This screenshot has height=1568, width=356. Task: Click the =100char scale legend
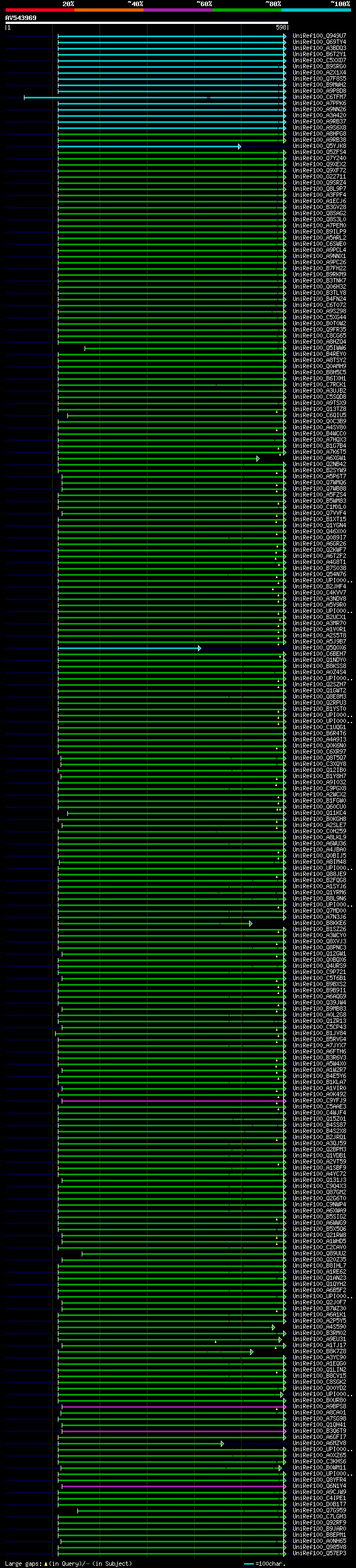tap(265, 1563)
